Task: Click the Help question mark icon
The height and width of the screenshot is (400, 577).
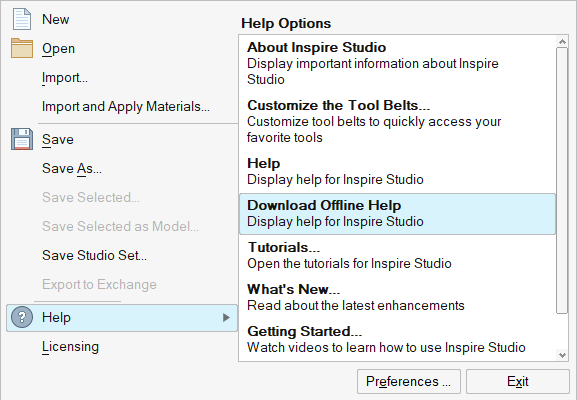Action: (22, 317)
